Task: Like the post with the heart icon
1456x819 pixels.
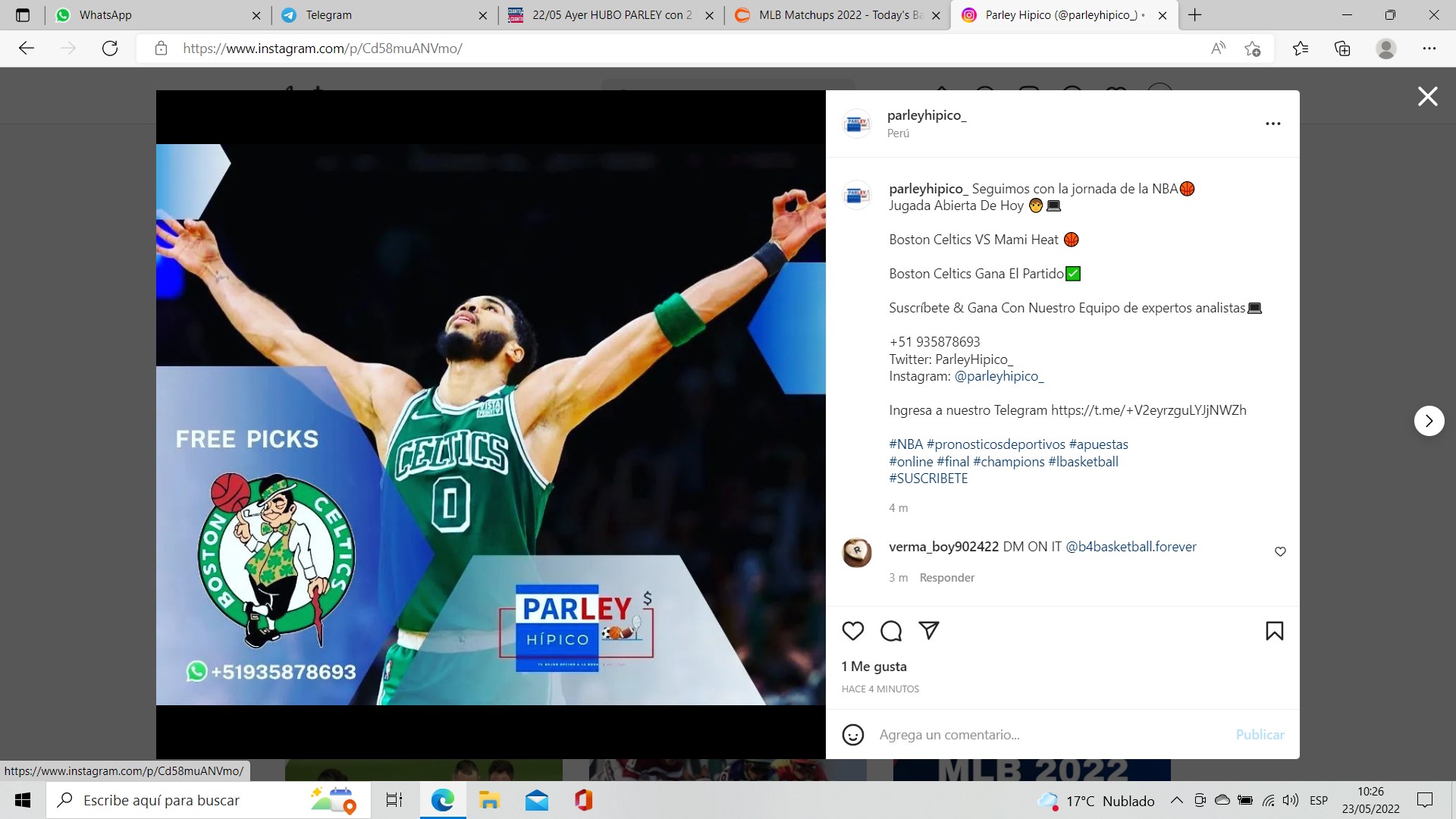Action: 853,631
